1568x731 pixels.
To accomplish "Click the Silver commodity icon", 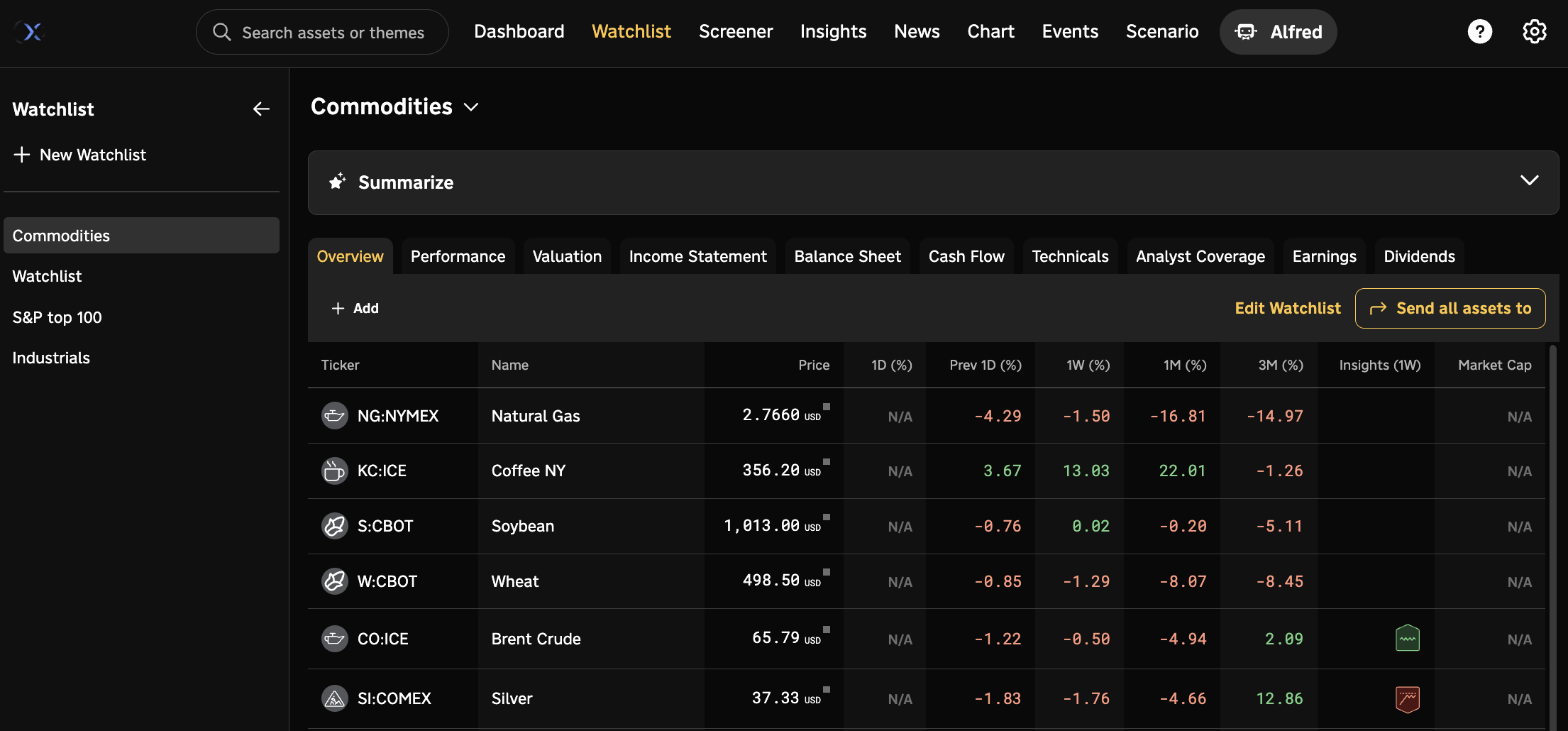I will click(x=334, y=698).
